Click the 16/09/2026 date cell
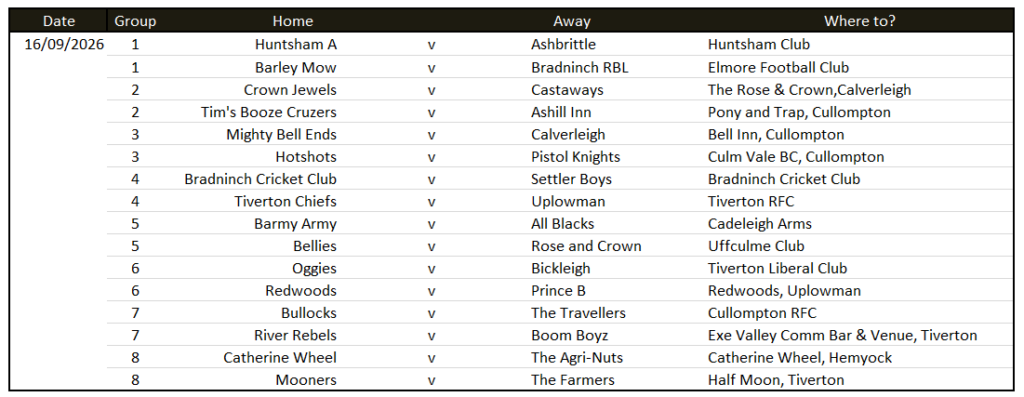 click(64, 44)
